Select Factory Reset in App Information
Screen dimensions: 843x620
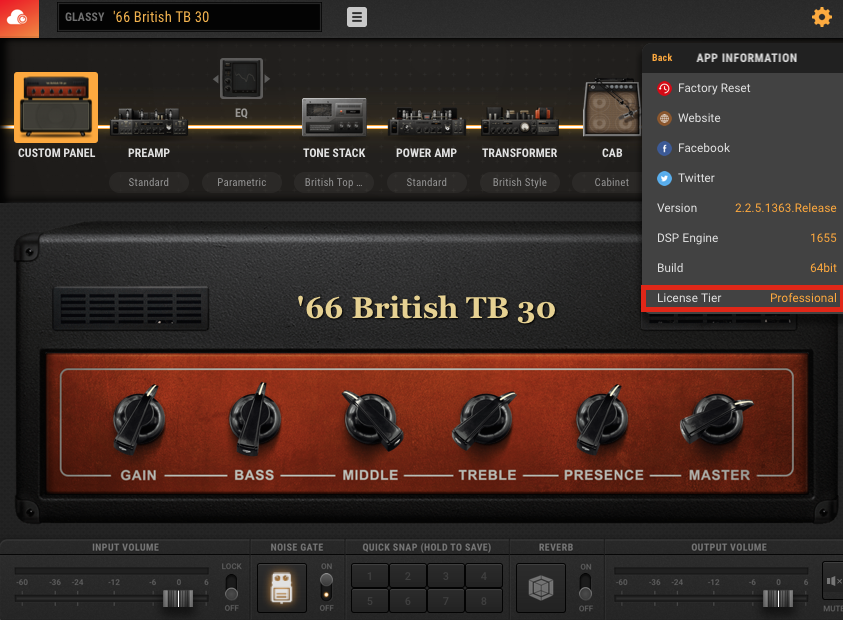click(713, 88)
